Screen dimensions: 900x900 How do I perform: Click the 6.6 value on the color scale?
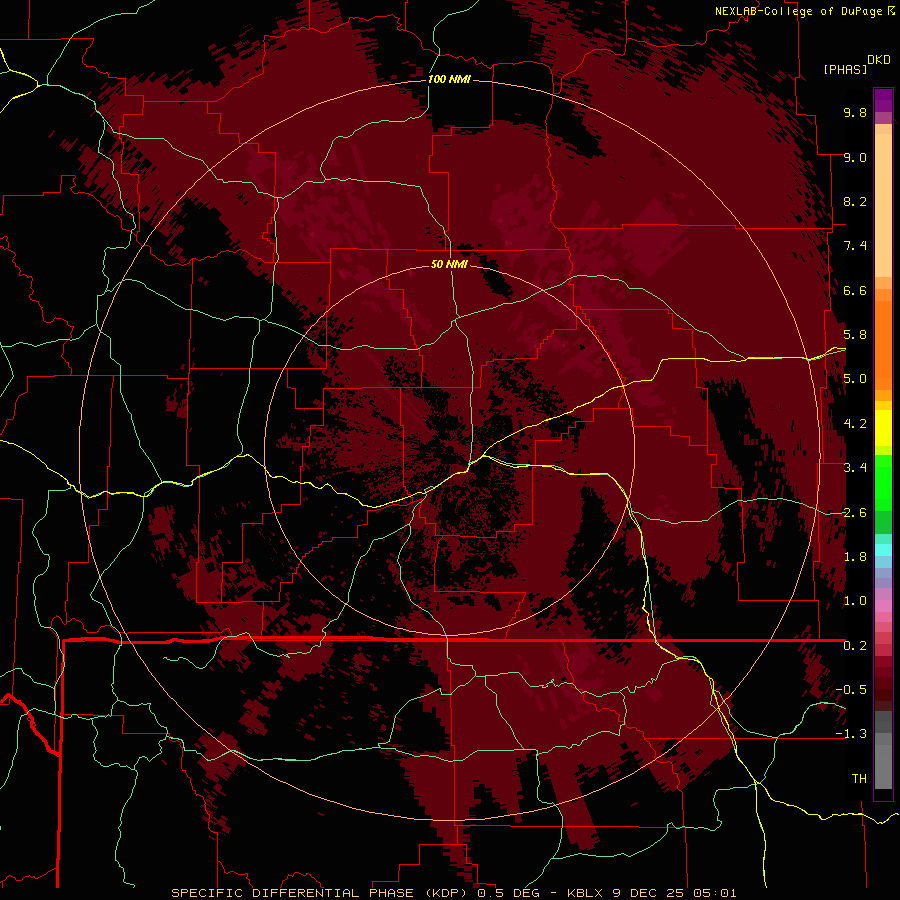pos(855,290)
